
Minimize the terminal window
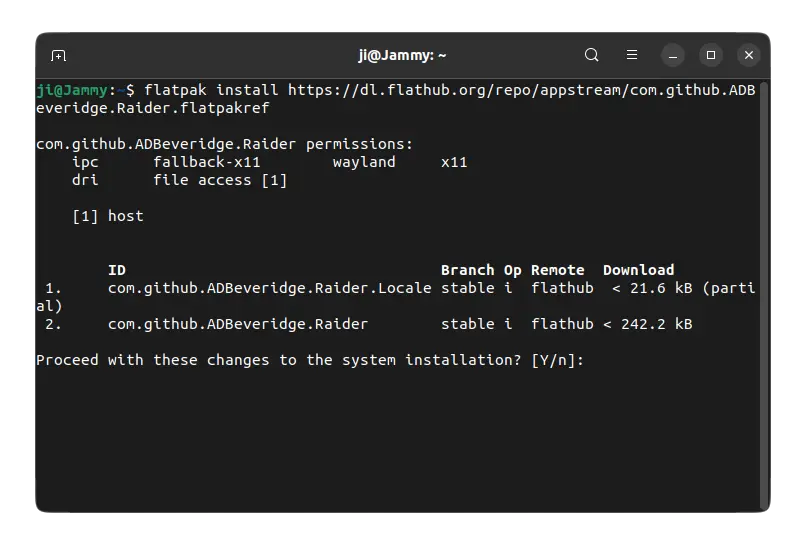(x=672, y=56)
